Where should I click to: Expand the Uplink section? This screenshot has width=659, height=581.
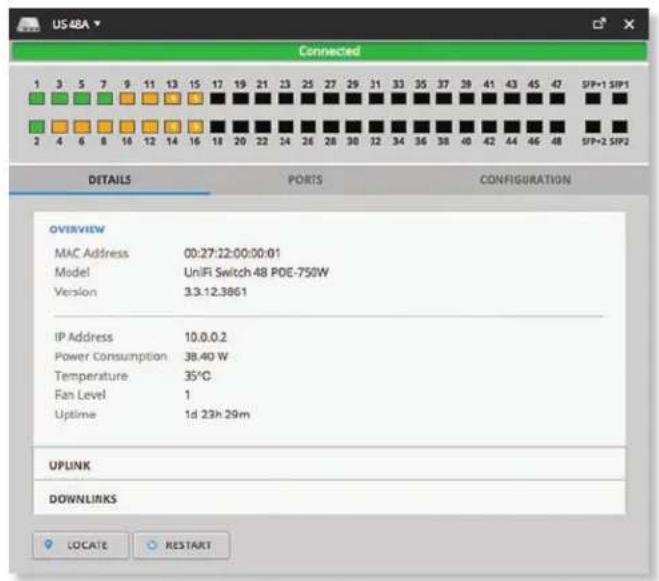coord(330,465)
